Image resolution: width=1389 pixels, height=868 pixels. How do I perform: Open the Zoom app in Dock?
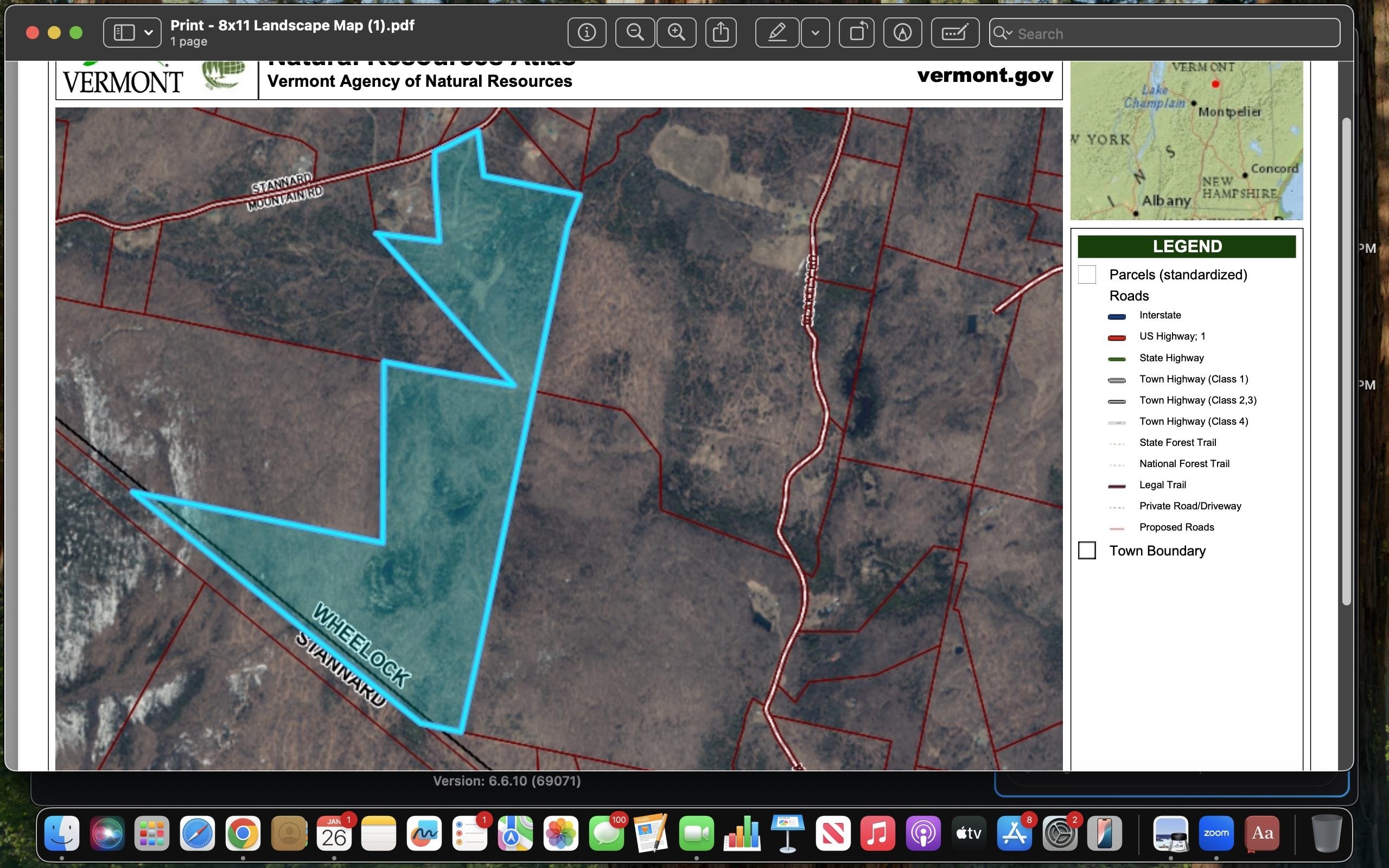pyautogui.click(x=1216, y=834)
